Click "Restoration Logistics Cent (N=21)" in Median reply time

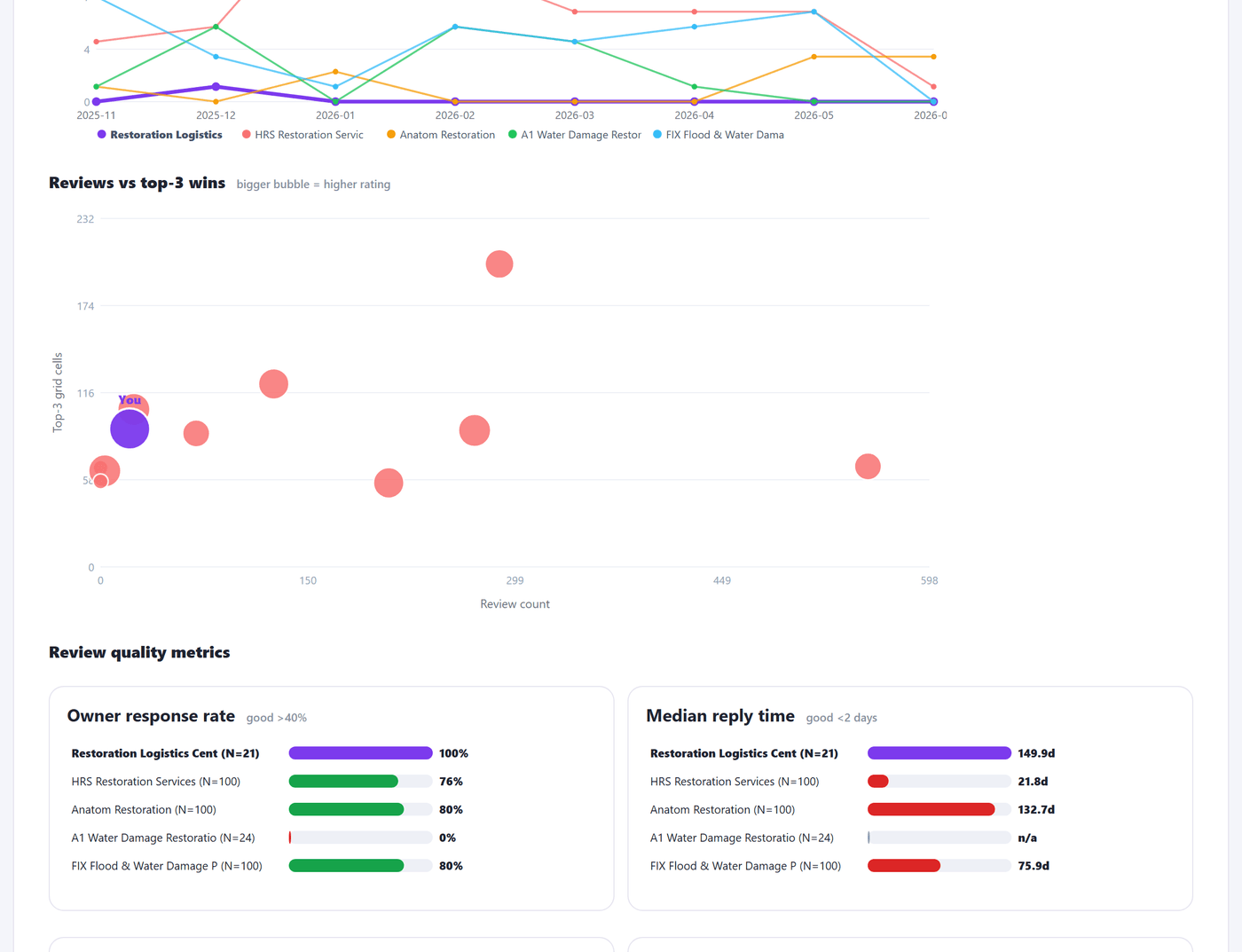(x=744, y=753)
